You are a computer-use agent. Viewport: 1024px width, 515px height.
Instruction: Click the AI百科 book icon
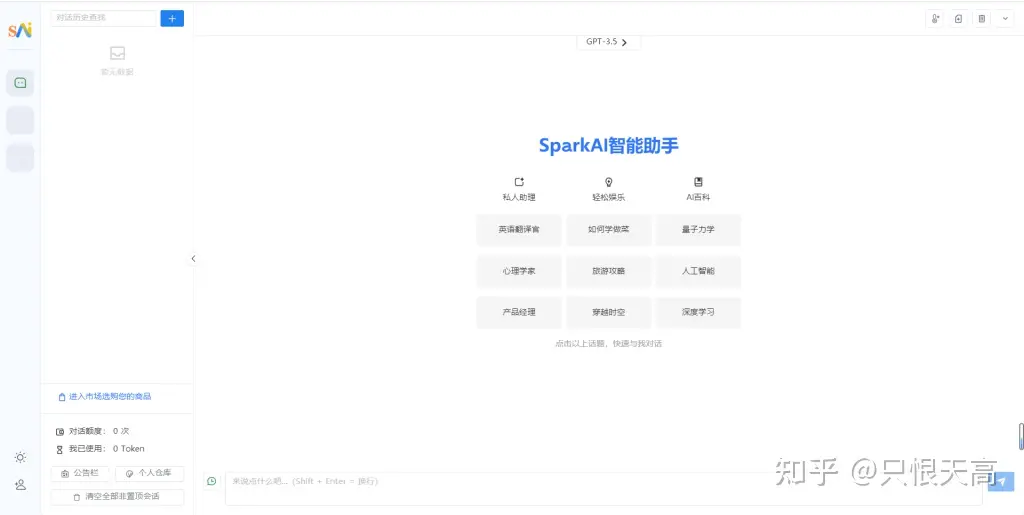698,182
